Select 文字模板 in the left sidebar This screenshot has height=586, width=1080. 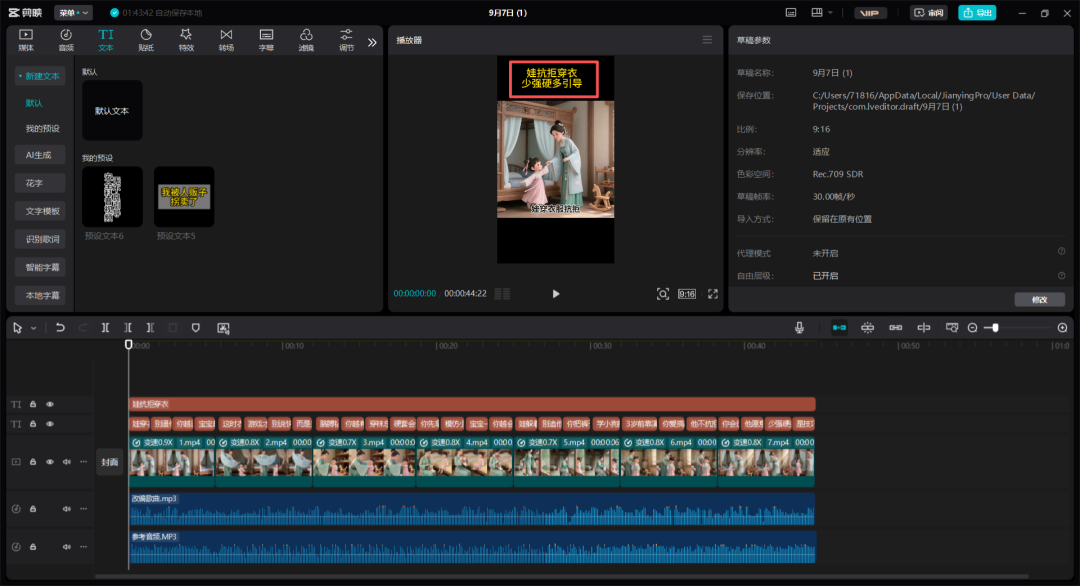click(x=43, y=211)
